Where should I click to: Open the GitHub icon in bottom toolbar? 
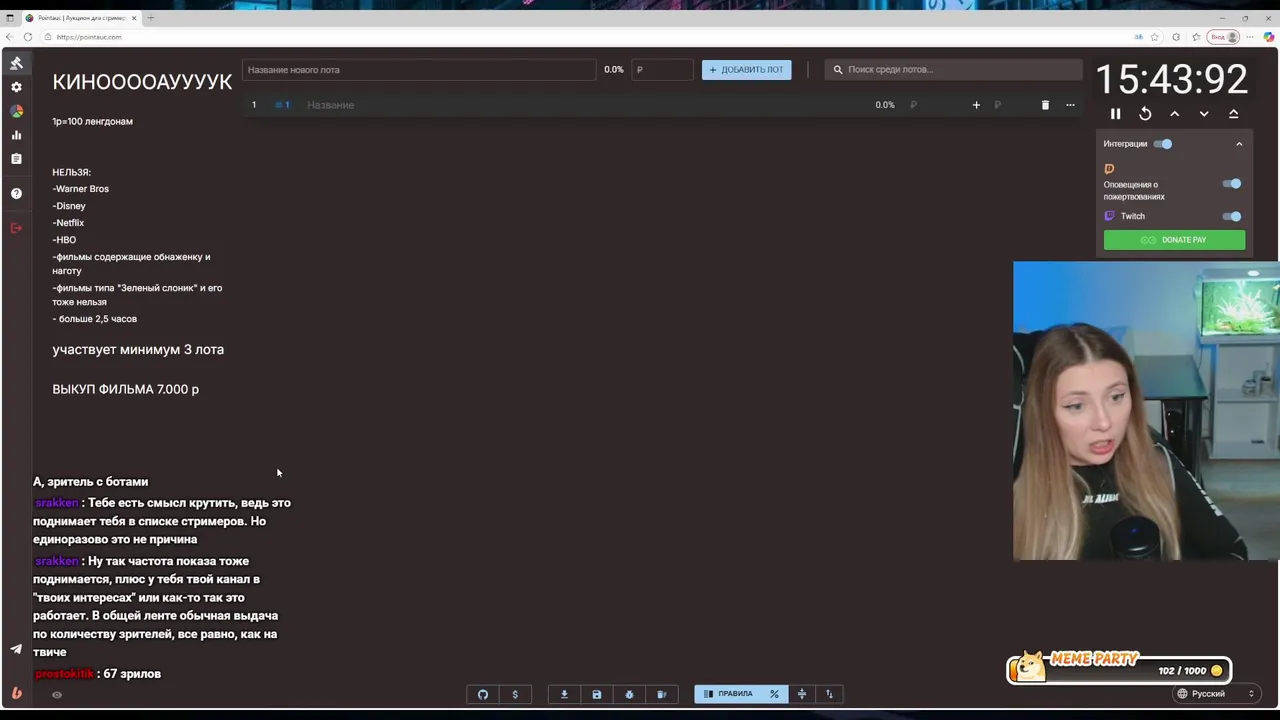coord(483,694)
